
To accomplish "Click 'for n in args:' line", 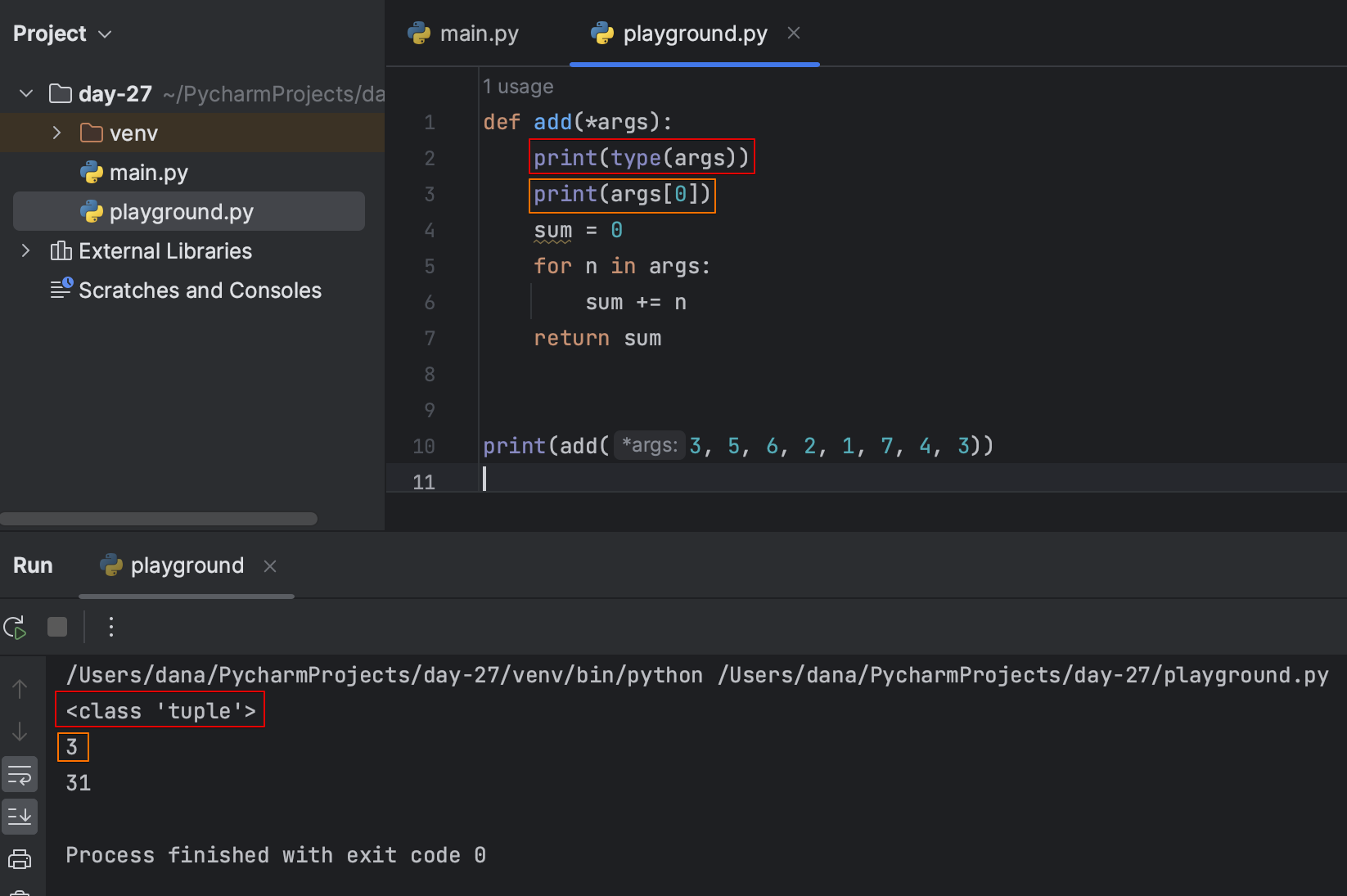I will [622, 266].
